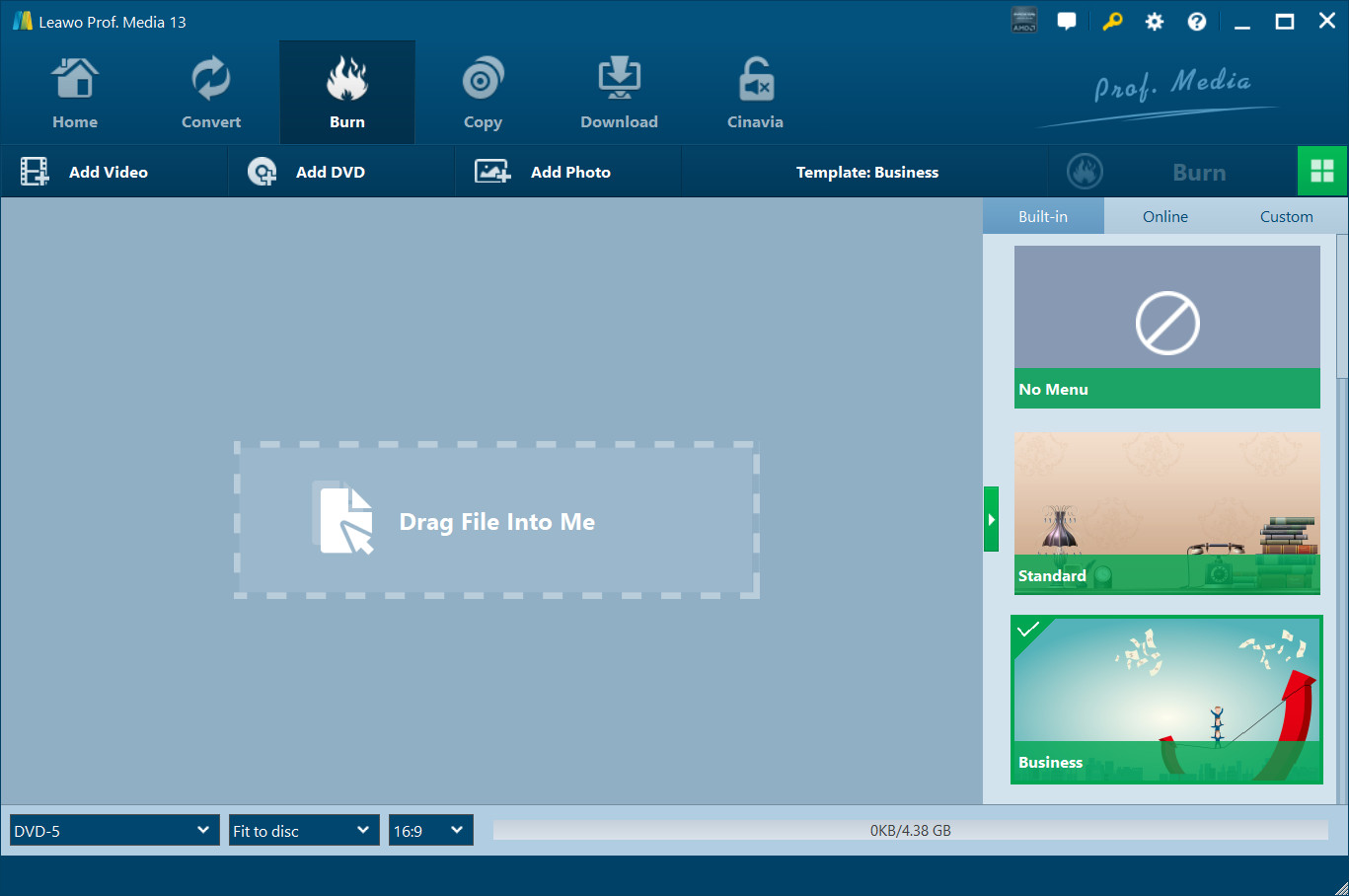This screenshot has width=1349, height=896.
Task: Open the Copy disc module
Action: click(x=483, y=94)
